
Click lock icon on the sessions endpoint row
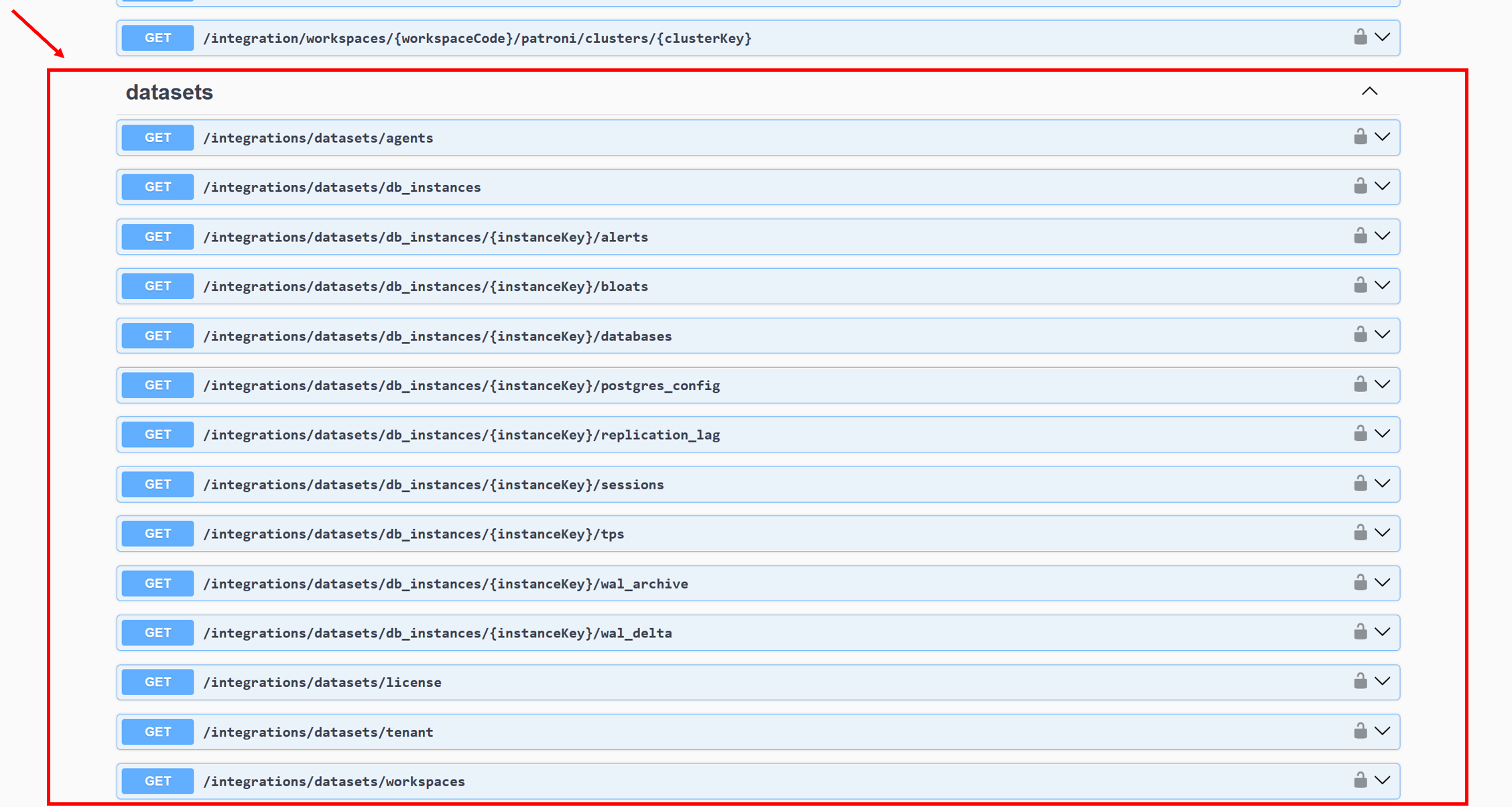(1360, 484)
